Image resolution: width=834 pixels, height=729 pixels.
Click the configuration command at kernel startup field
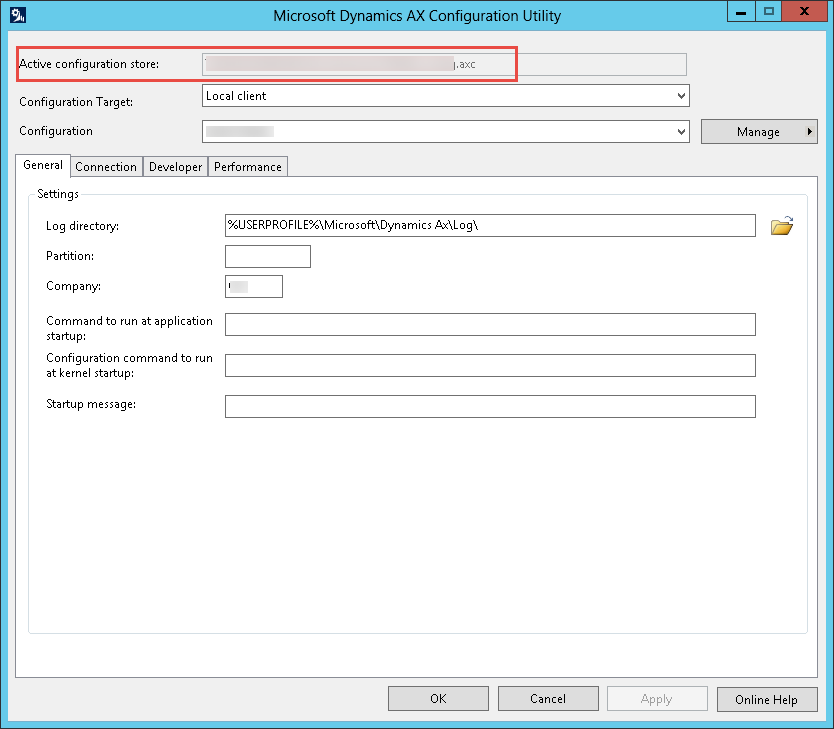[x=490, y=365]
